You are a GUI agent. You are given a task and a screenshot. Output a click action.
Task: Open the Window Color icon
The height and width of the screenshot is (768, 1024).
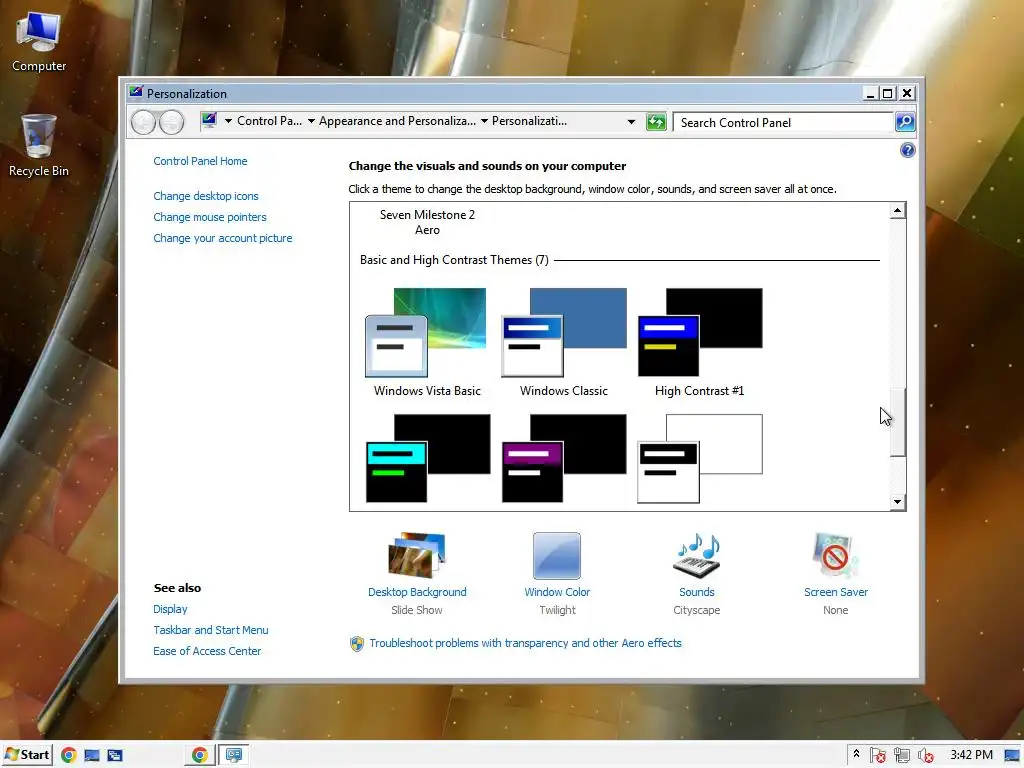(556, 556)
